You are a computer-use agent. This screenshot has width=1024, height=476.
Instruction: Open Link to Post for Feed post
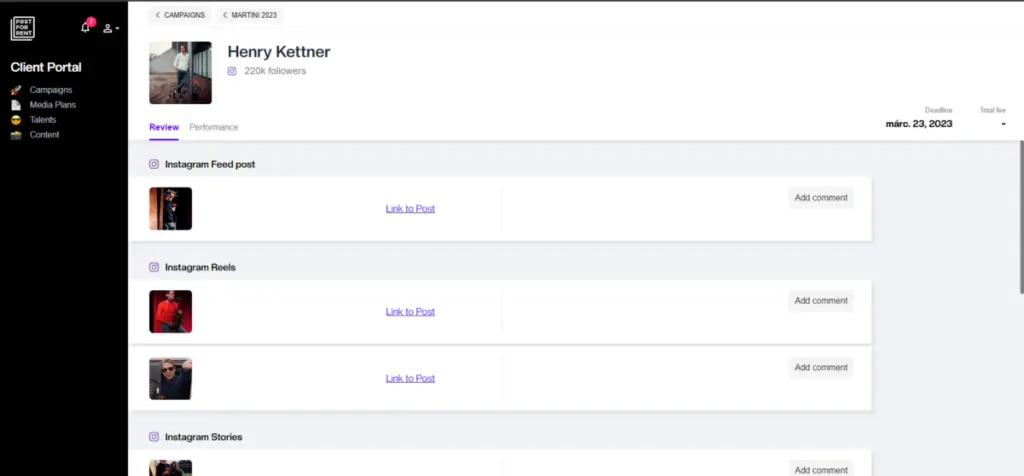tap(410, 209)
